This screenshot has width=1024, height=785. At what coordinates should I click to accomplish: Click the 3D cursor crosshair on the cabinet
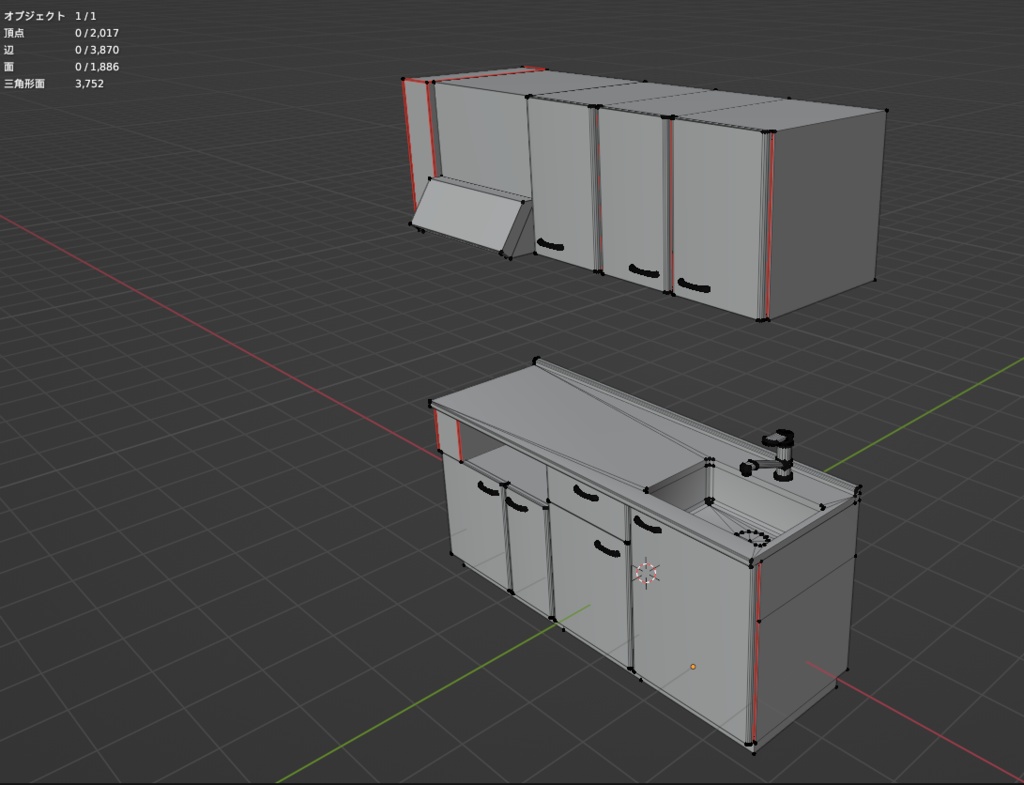pyautogui.click(x=647, y=573)
